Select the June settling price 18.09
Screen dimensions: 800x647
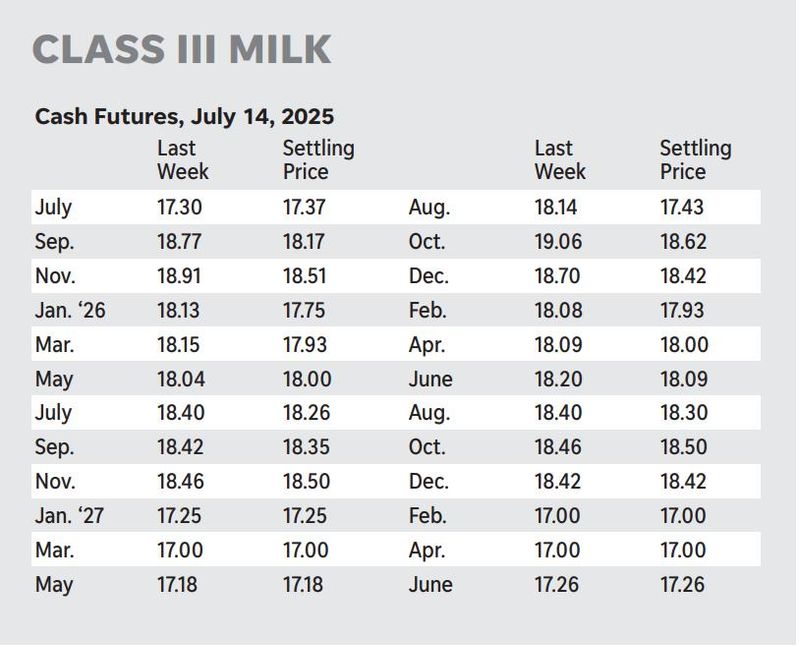point(684,379)
